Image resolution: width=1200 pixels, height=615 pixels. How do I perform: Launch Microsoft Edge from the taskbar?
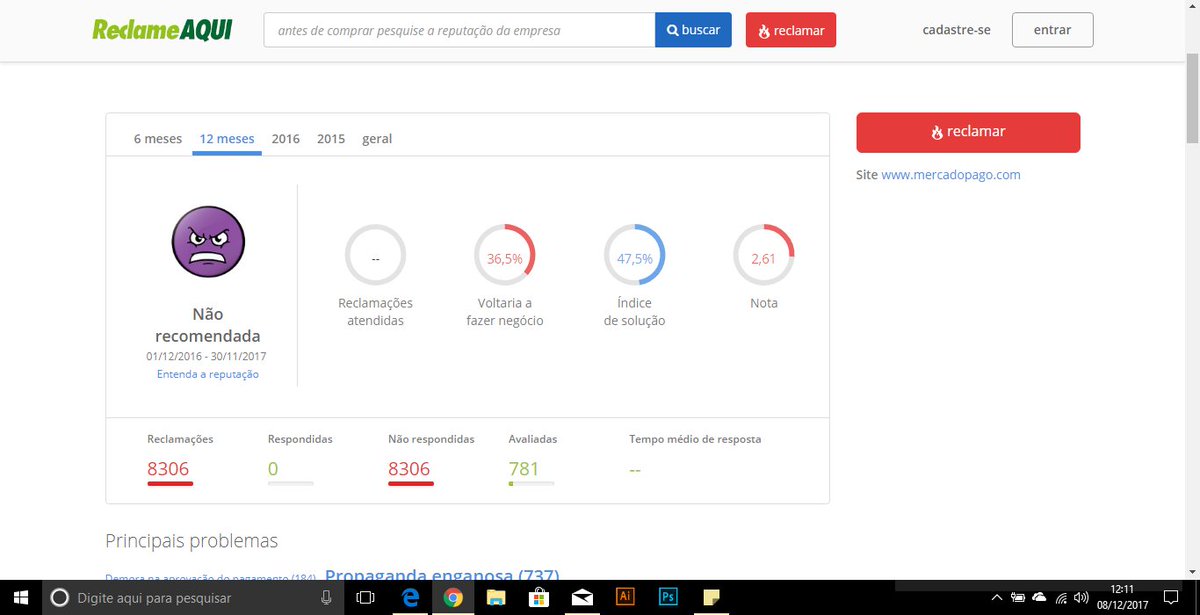409,598
